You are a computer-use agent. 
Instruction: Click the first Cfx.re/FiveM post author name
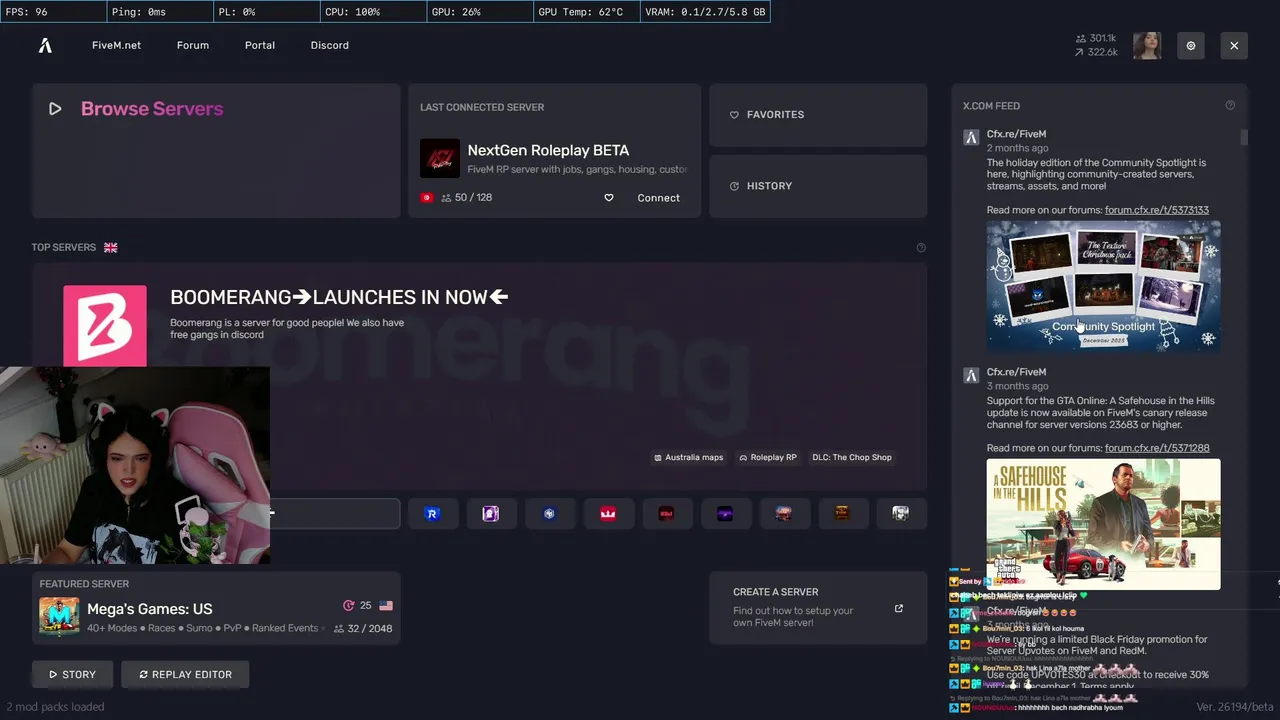[1016, 134]
